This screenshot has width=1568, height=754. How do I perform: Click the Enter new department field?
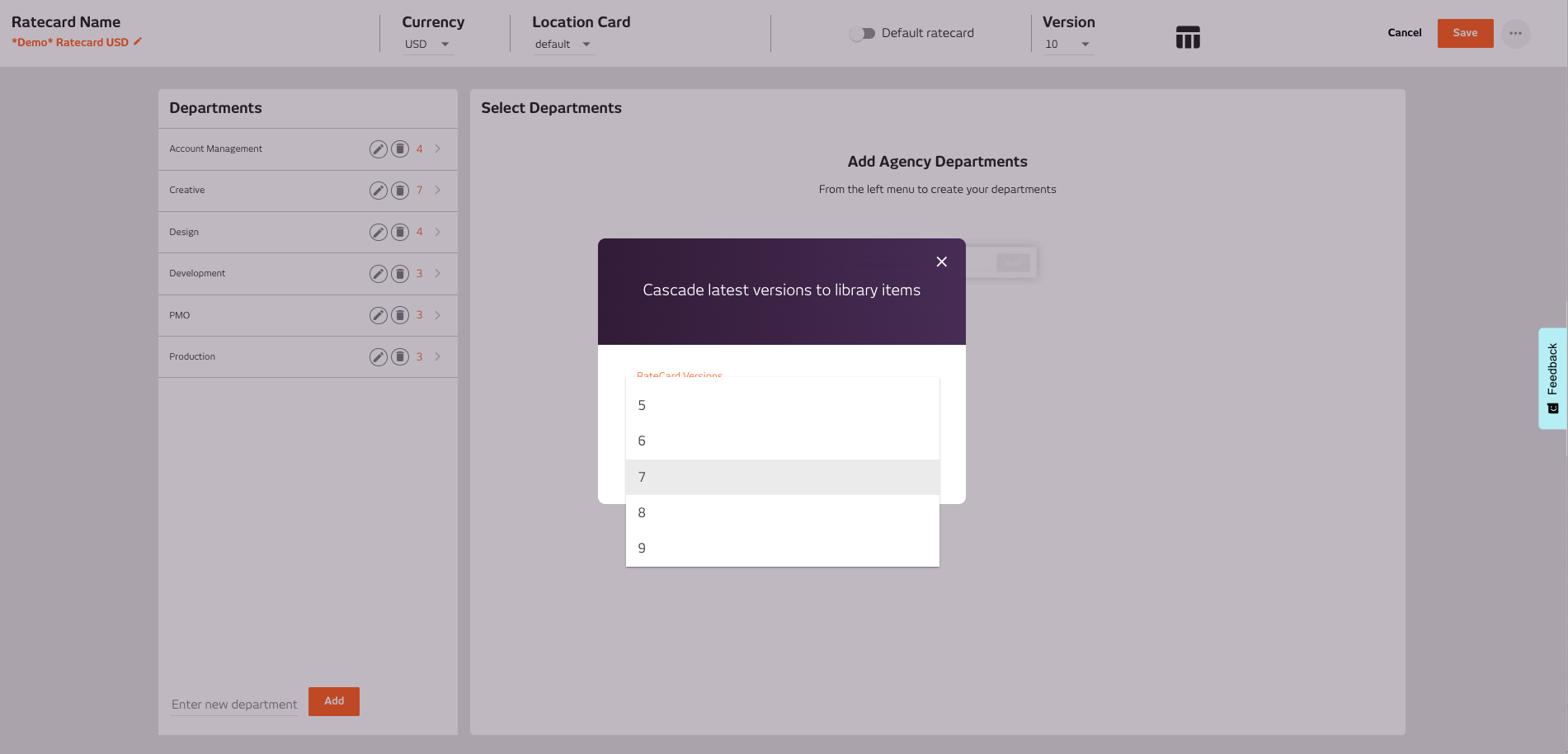pos(234,704)
